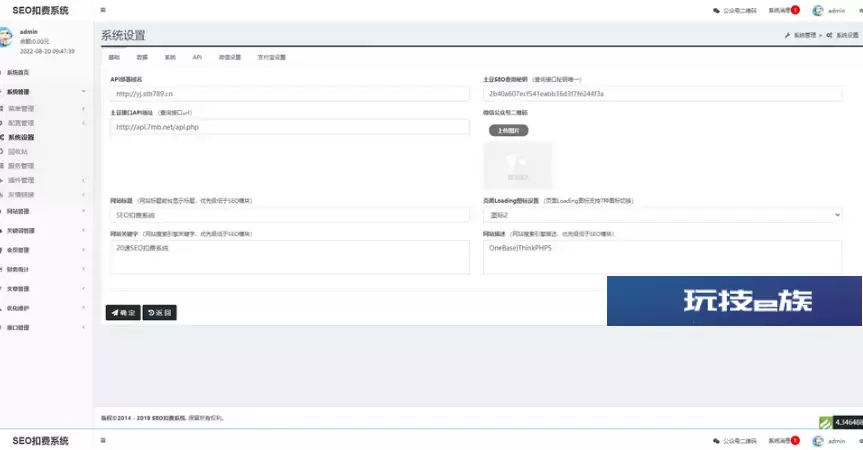Click the wrench icon in the breadcrumb
This screenshot has width=863, height=450.
pos(787,35)
